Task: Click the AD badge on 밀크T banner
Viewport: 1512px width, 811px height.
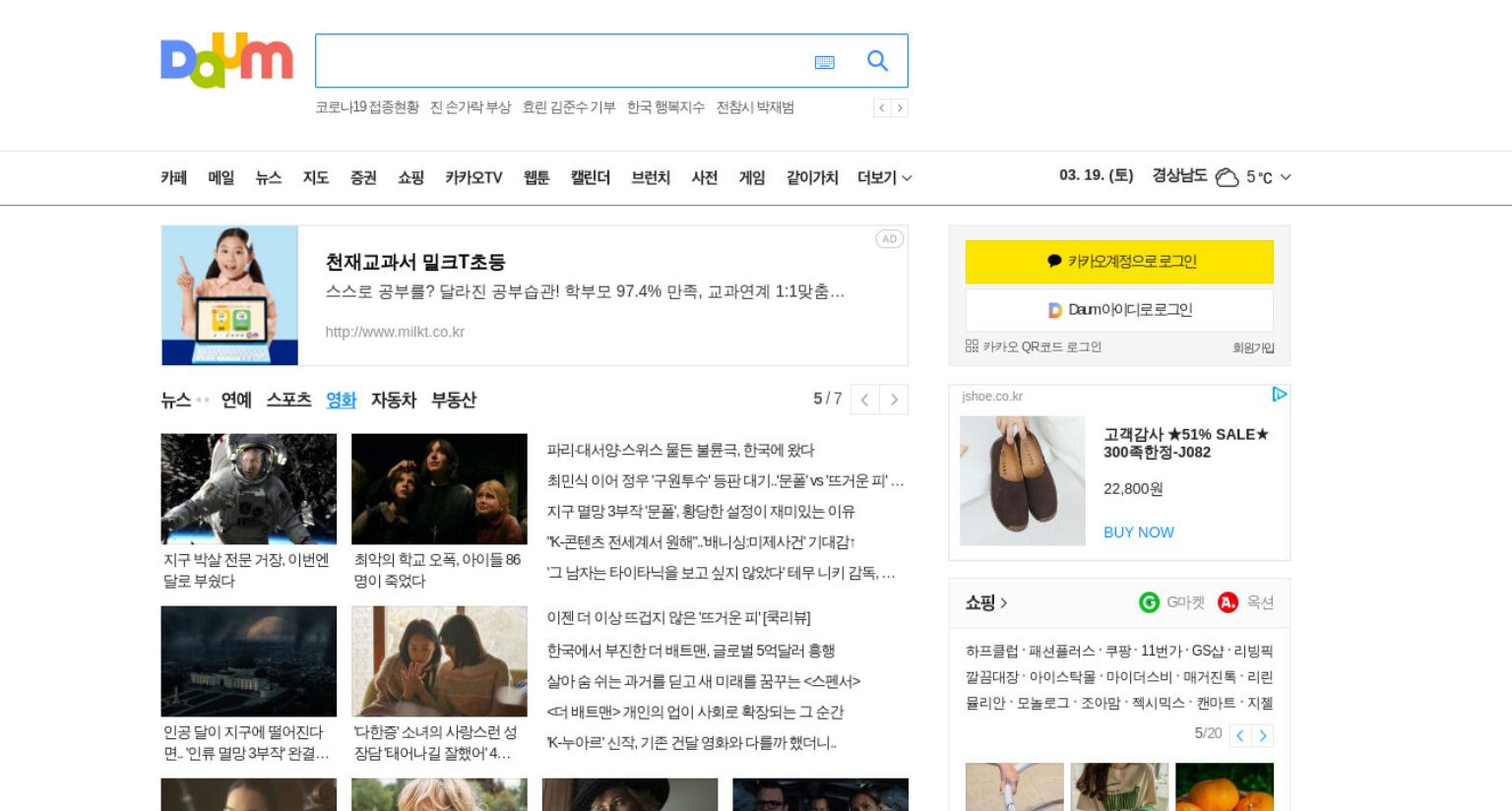Action: [889, 239]
